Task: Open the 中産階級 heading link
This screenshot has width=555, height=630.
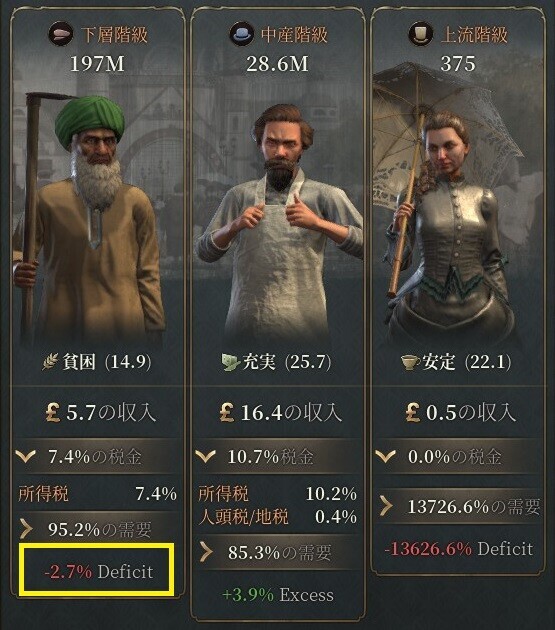Action: [295, 35]
